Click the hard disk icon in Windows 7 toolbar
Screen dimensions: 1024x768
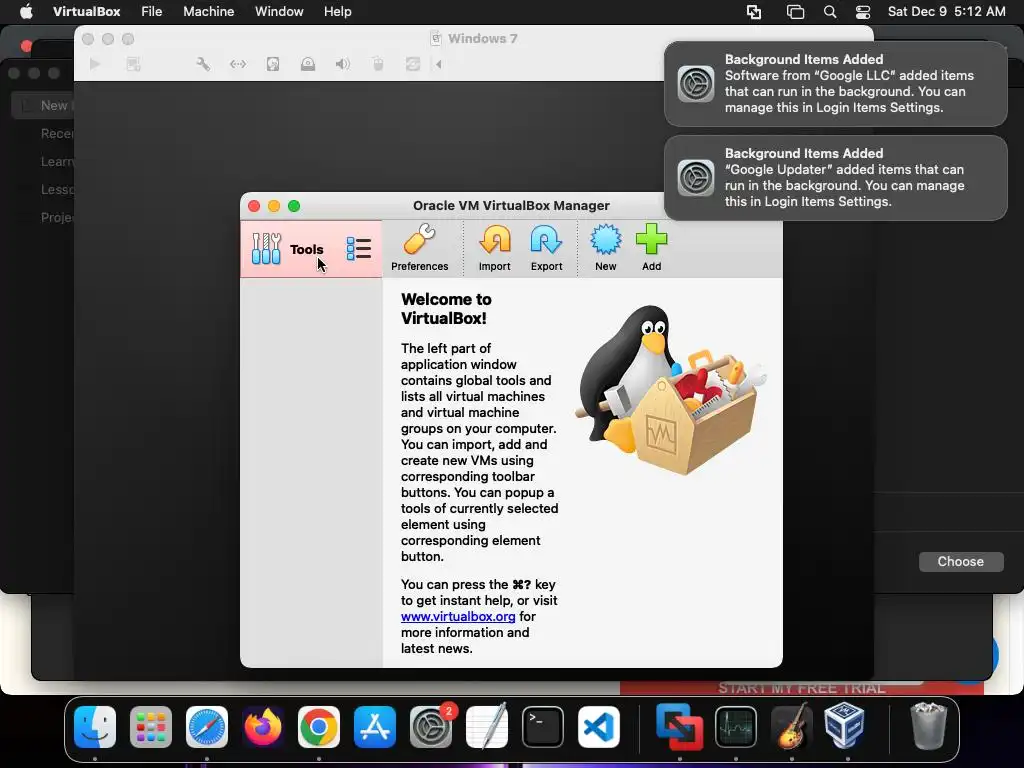(273, 64)
